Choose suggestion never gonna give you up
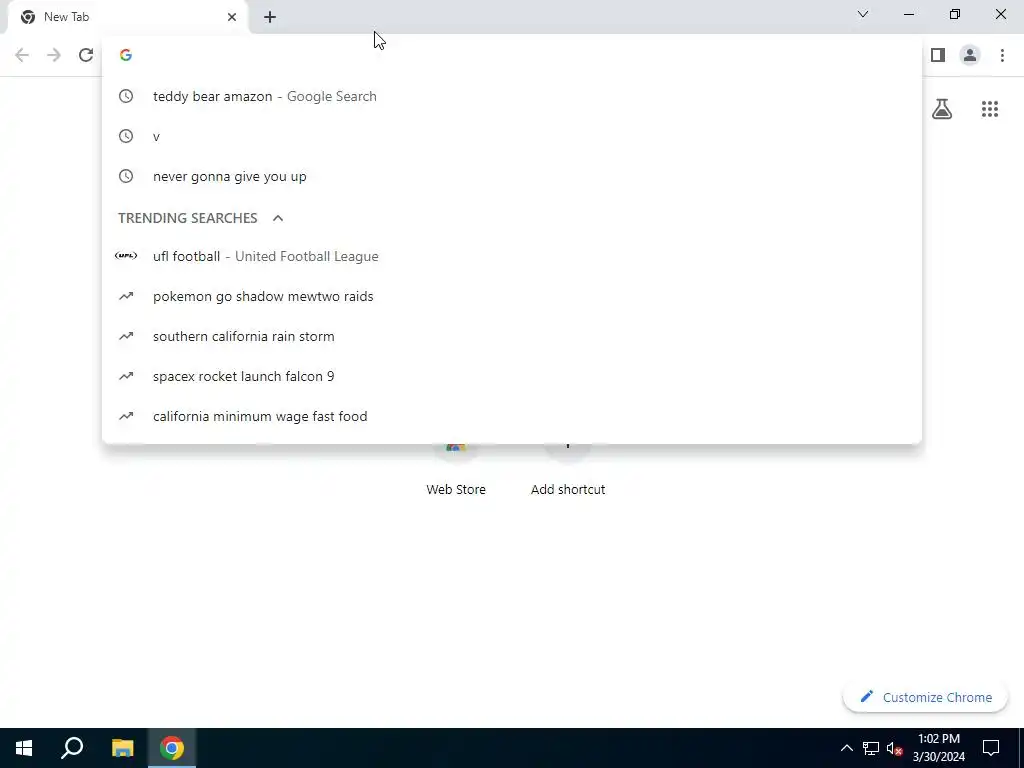The height and width of the screenshot is (768, 1024). [512, 176]
